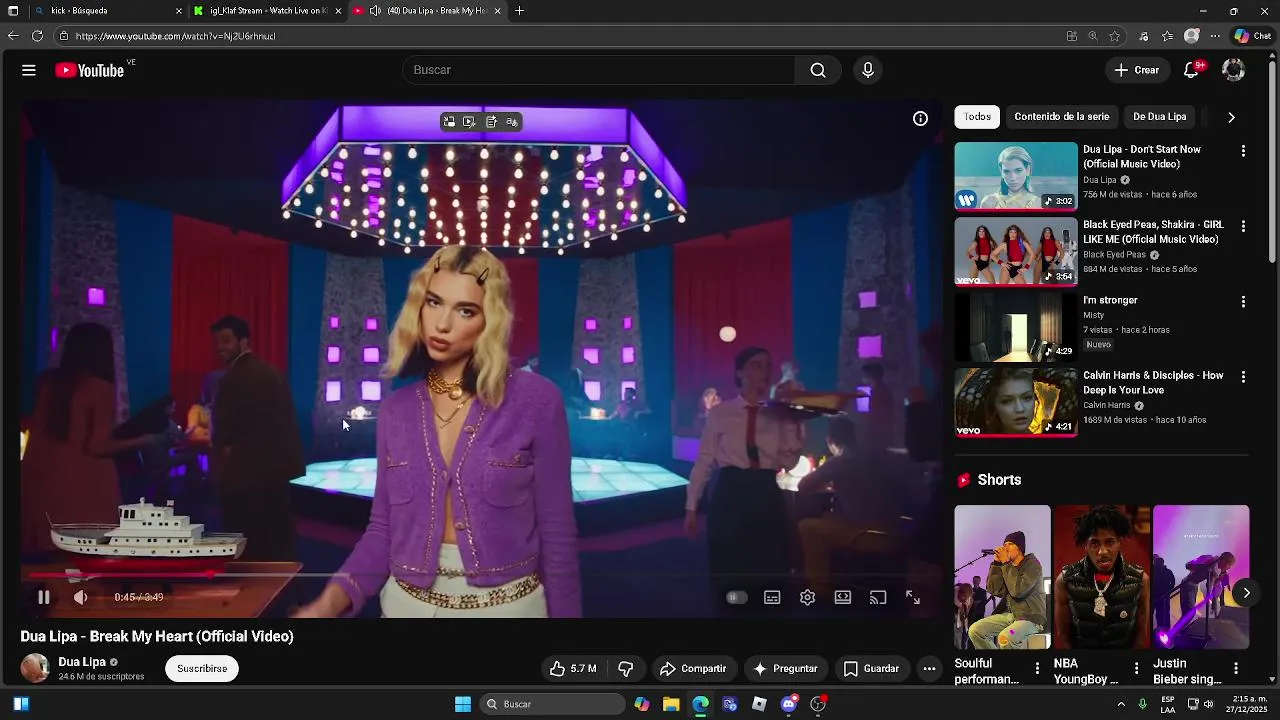Click the browser address bar URL
The width and height of the screenshot is (1280, 720).
tap(175, 36)
